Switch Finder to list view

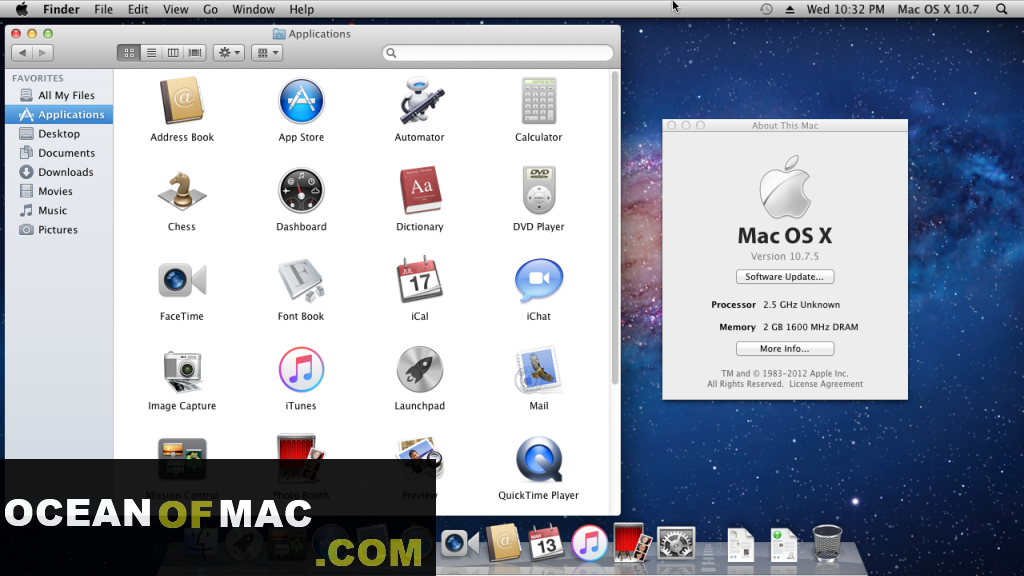click(x=151, y=53)
